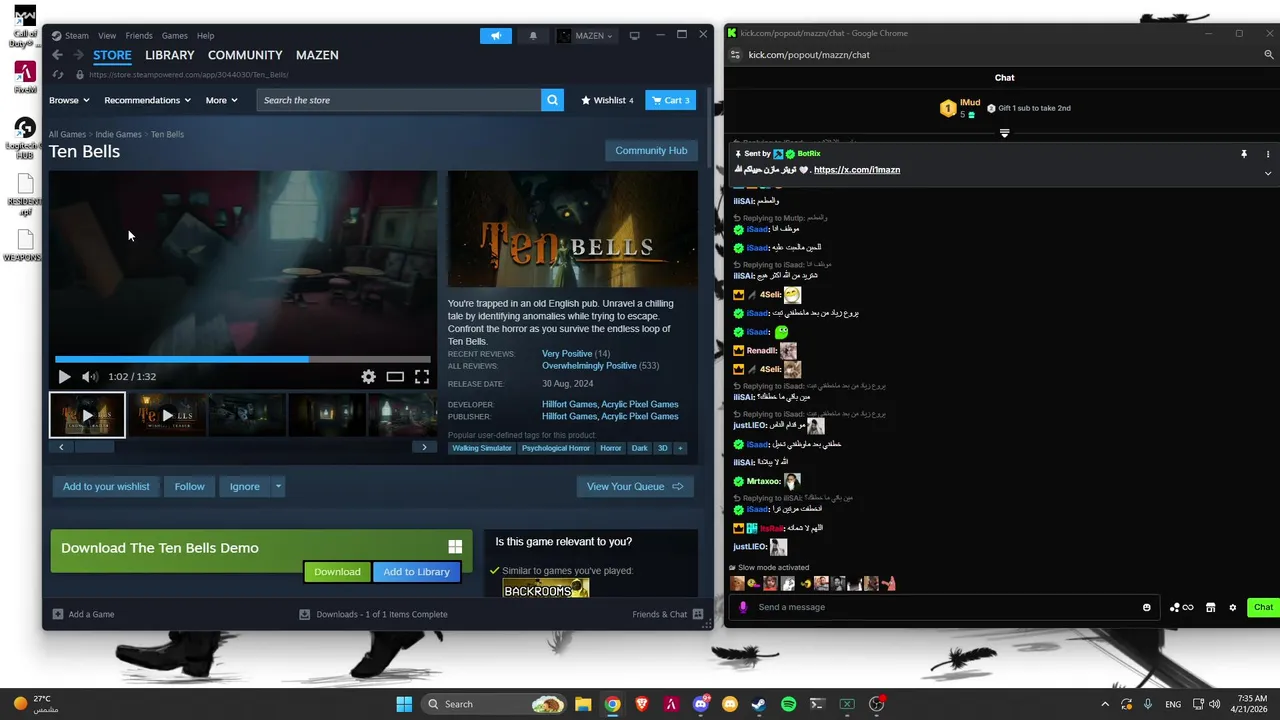The width and height of the screenshot is (1280, 720).
Task: Open the Browse dropdown in store nav
Action: (x=69, y=100)
